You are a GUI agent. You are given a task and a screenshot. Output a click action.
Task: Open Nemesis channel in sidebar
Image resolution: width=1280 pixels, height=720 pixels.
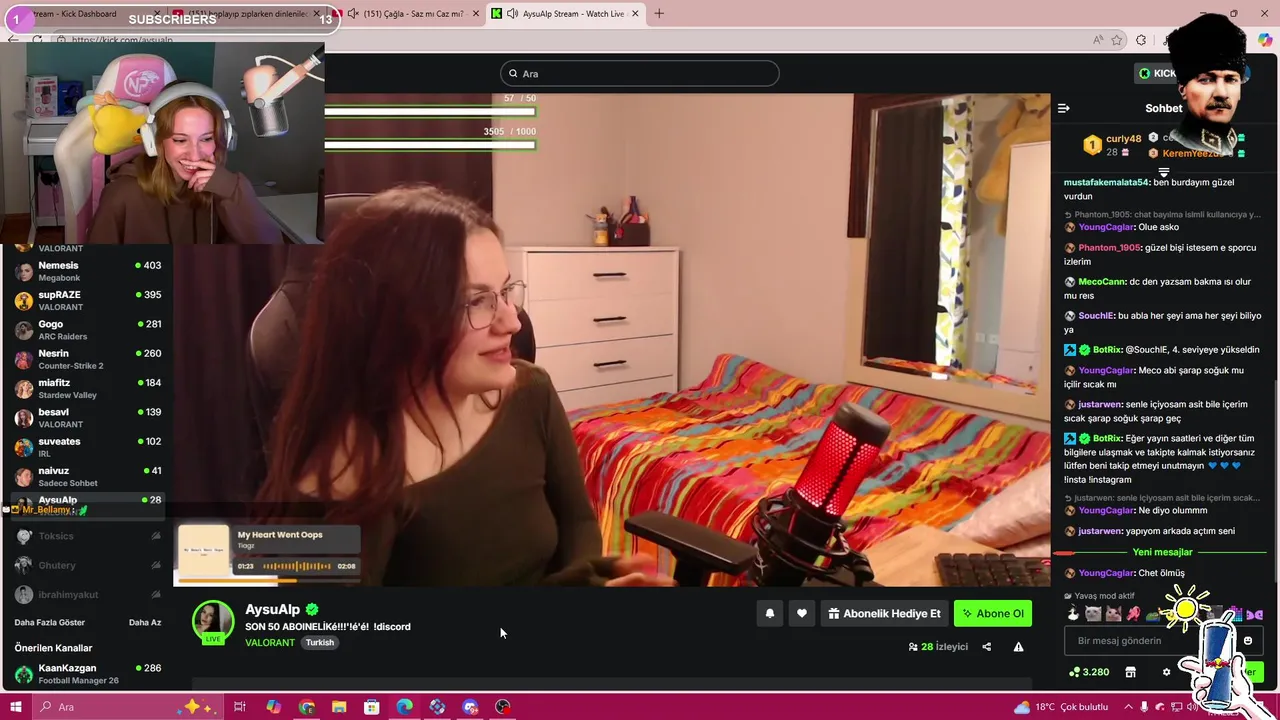pyautogui.click(x=88, y=271)
